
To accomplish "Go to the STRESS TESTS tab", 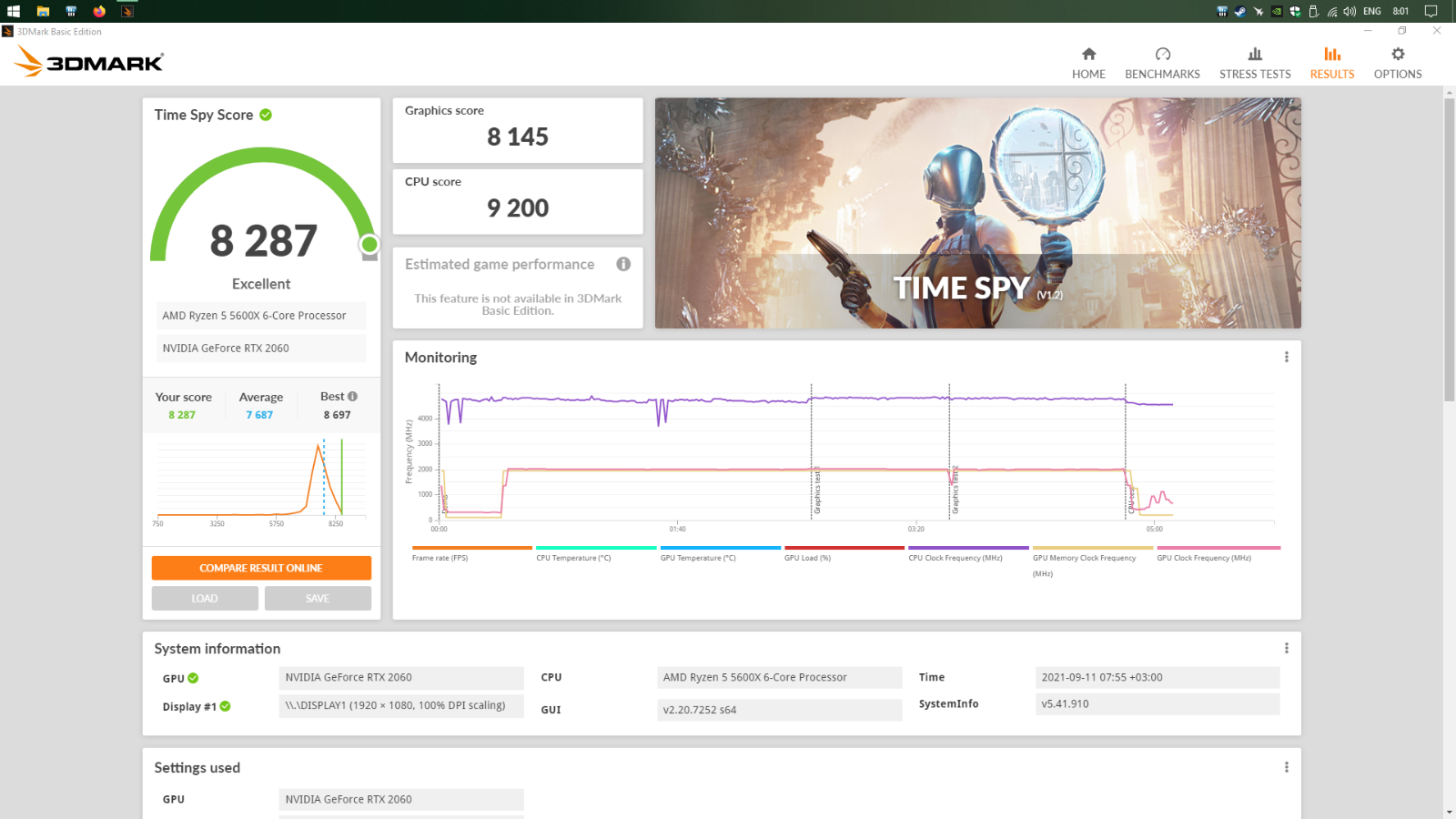I will pos(1255,64).
